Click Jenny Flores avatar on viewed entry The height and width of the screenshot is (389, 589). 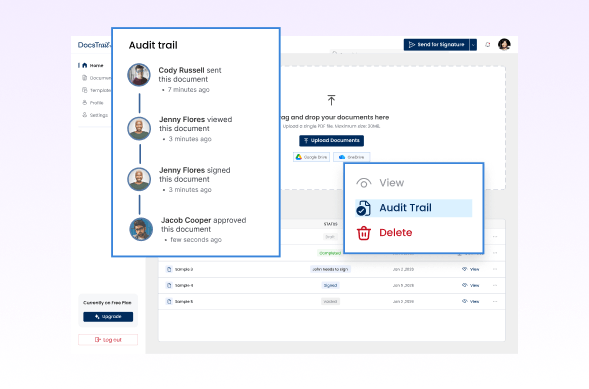pyautogui.click(x=139, y=128)
